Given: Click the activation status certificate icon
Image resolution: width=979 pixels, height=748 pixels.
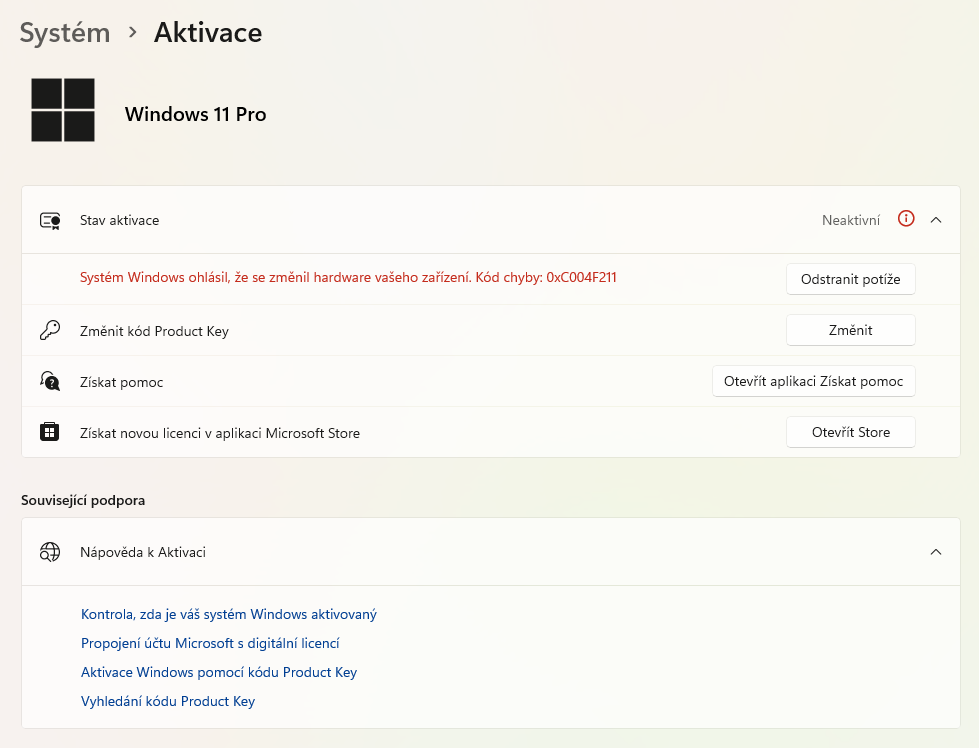Looking at the screenshot, I should [50, 220].
